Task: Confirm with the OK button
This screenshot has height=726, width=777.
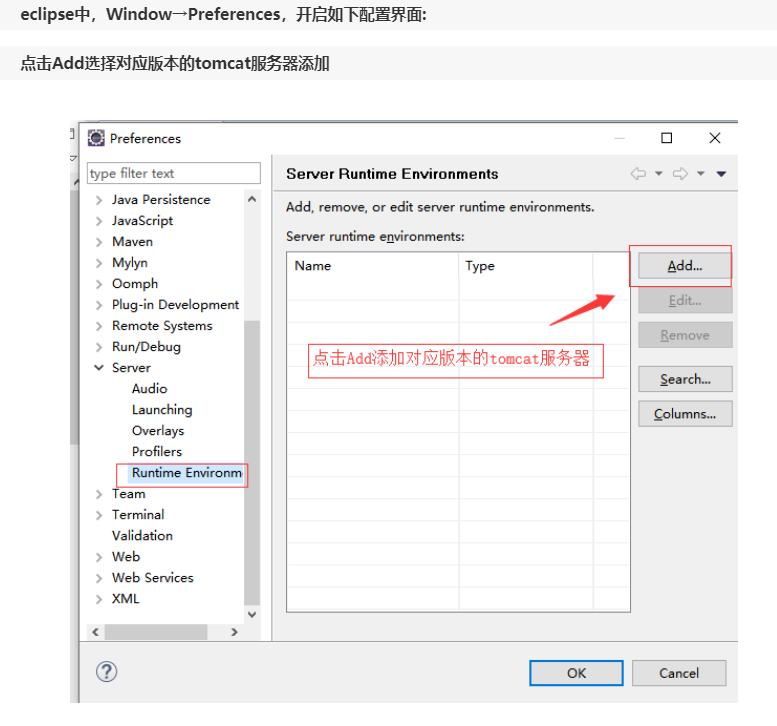Action: pos(576,673)
